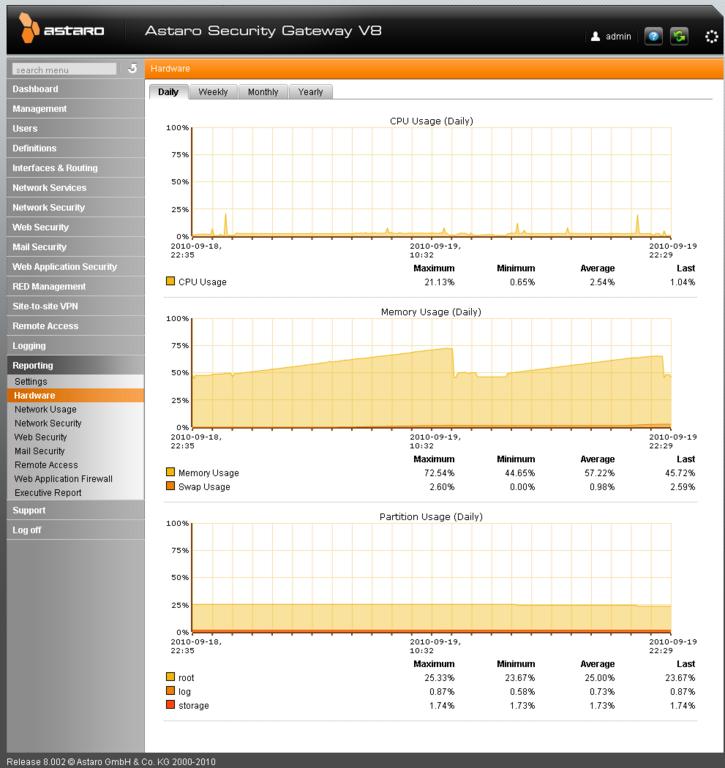
Task: Click the Release 8.002 footer text
Action: [111, 762]
